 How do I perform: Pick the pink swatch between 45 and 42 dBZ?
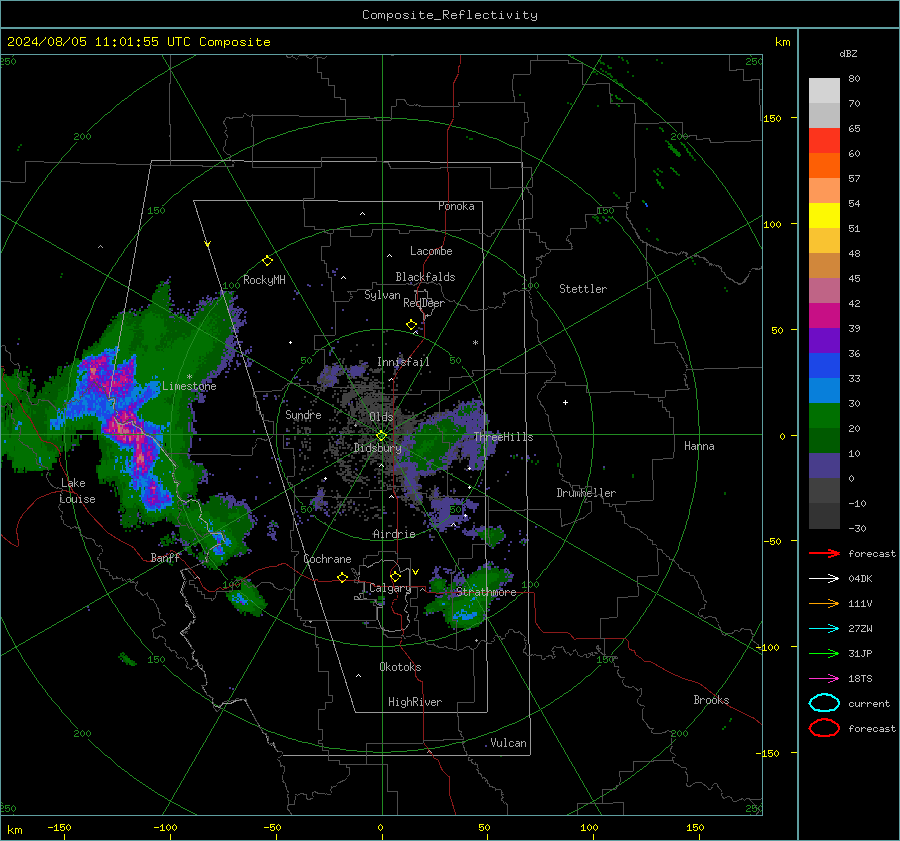click(x=824, y=291)
